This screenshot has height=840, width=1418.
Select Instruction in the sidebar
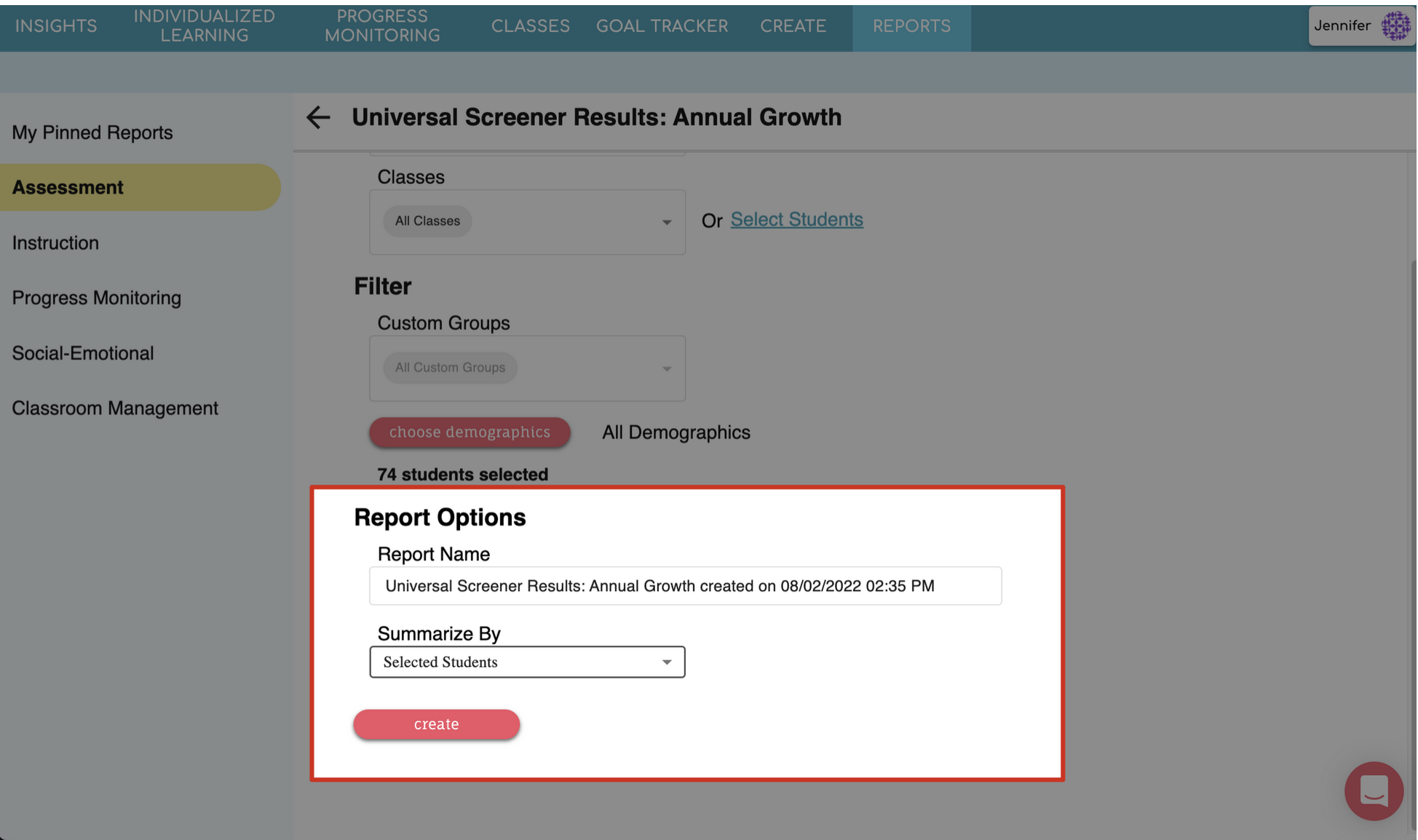click(55, 243)
